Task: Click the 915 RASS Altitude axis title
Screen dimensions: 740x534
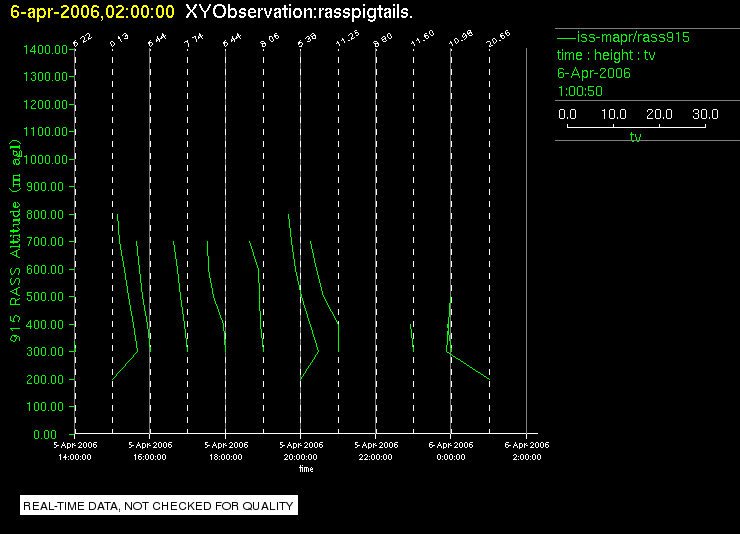Action: coord(16,241)
